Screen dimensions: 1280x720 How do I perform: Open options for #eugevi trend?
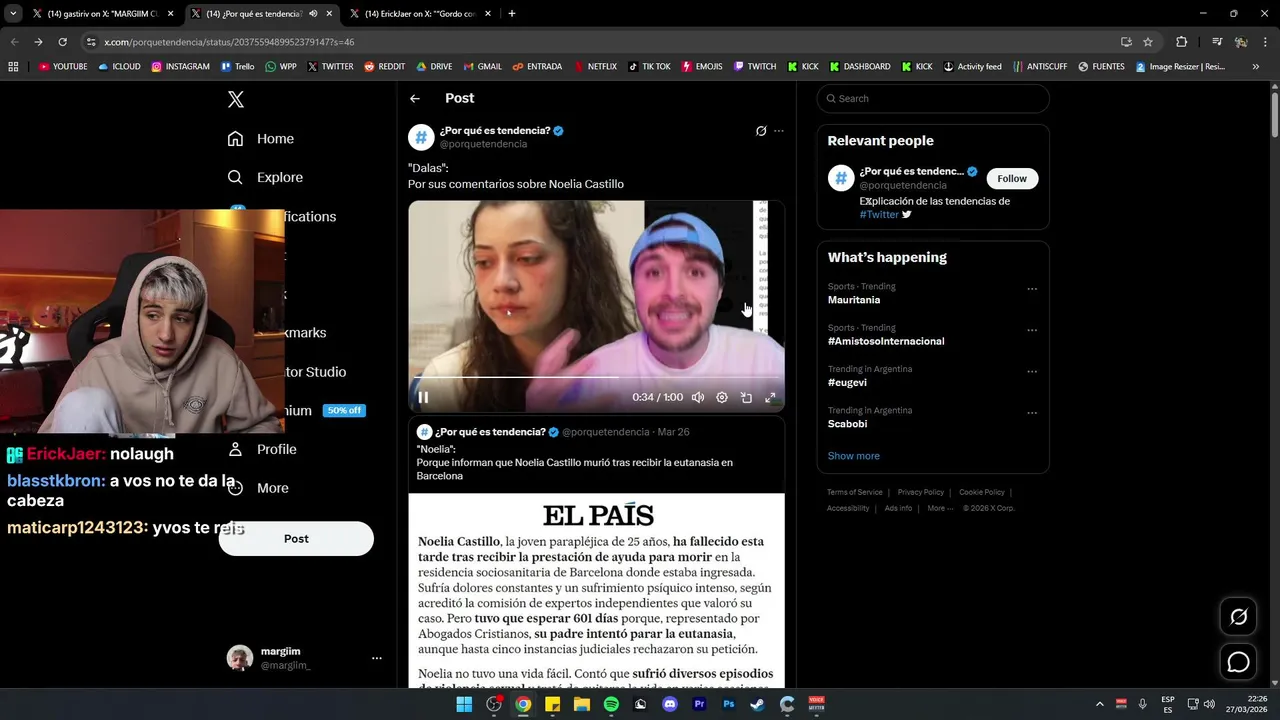click(1032, 371)
